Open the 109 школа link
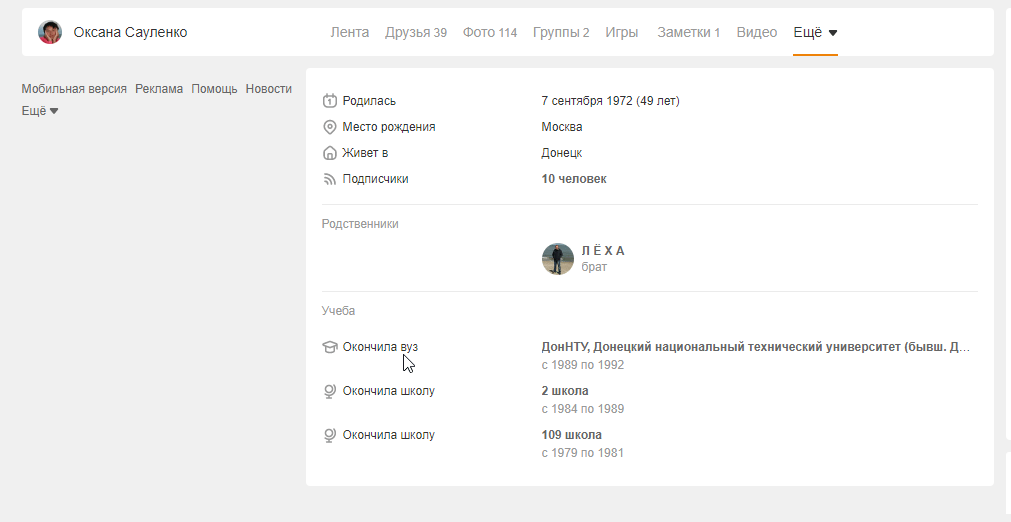 571,434
